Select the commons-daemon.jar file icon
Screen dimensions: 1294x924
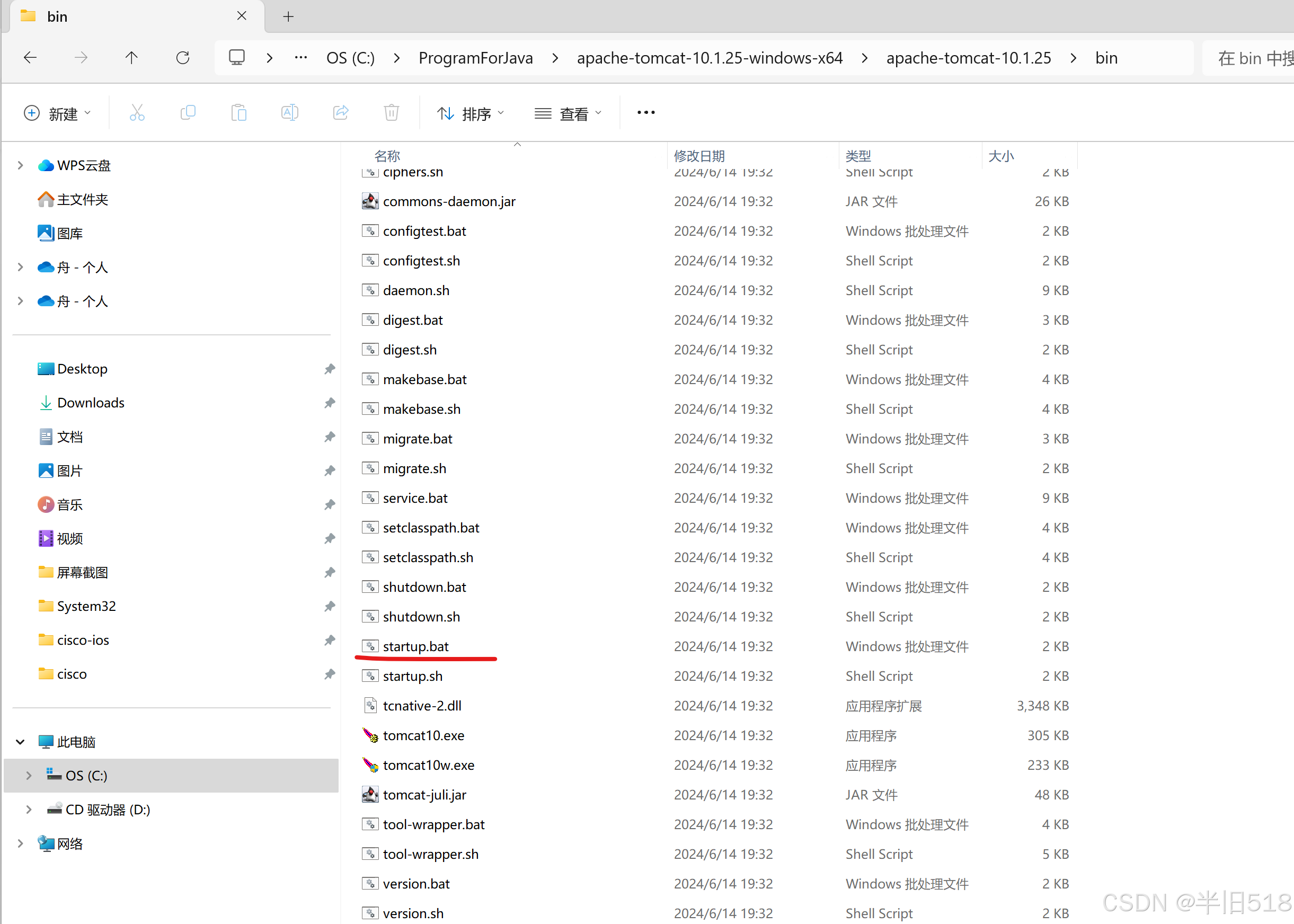coord(370,201)
